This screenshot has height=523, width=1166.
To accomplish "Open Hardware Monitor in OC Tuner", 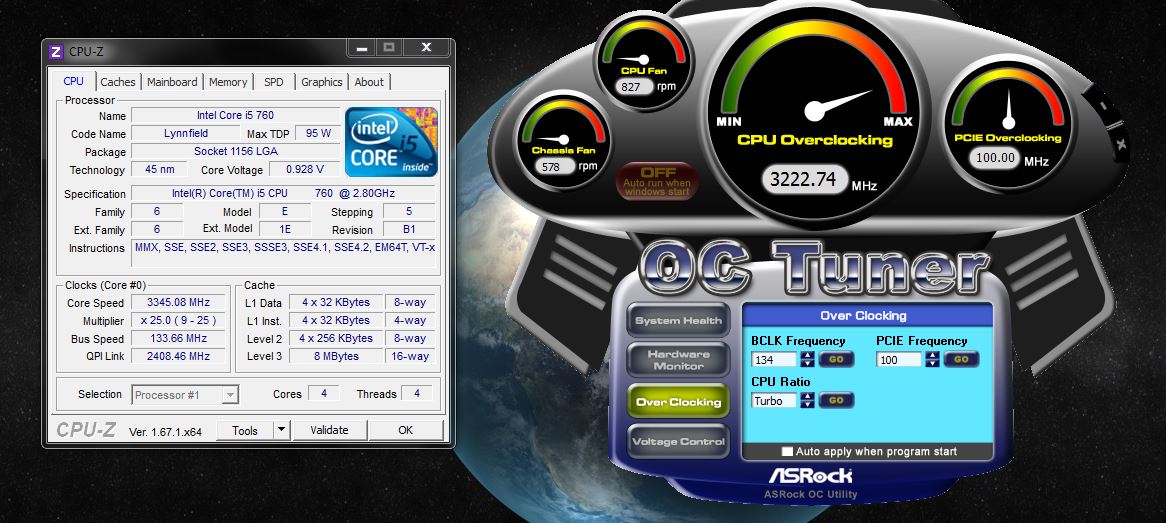I will [677, 360].
